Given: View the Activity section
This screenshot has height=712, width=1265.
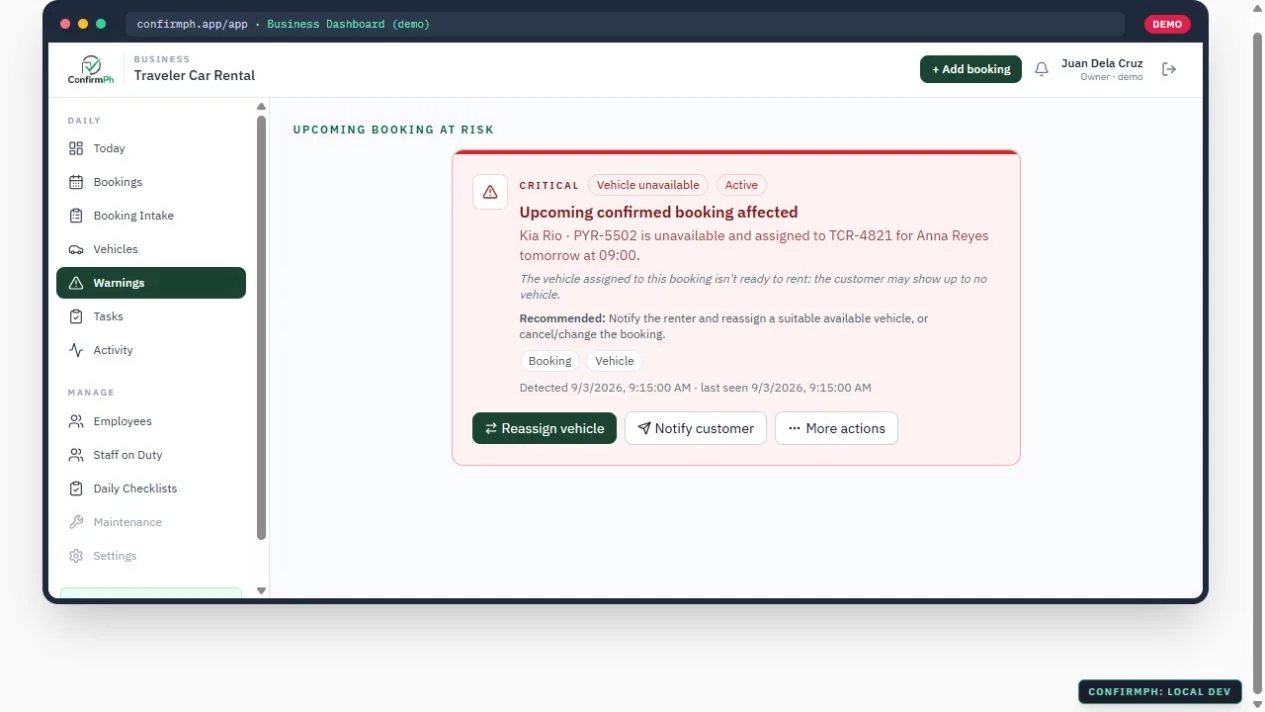Looking at the screenshot, I should click(151, 350).
